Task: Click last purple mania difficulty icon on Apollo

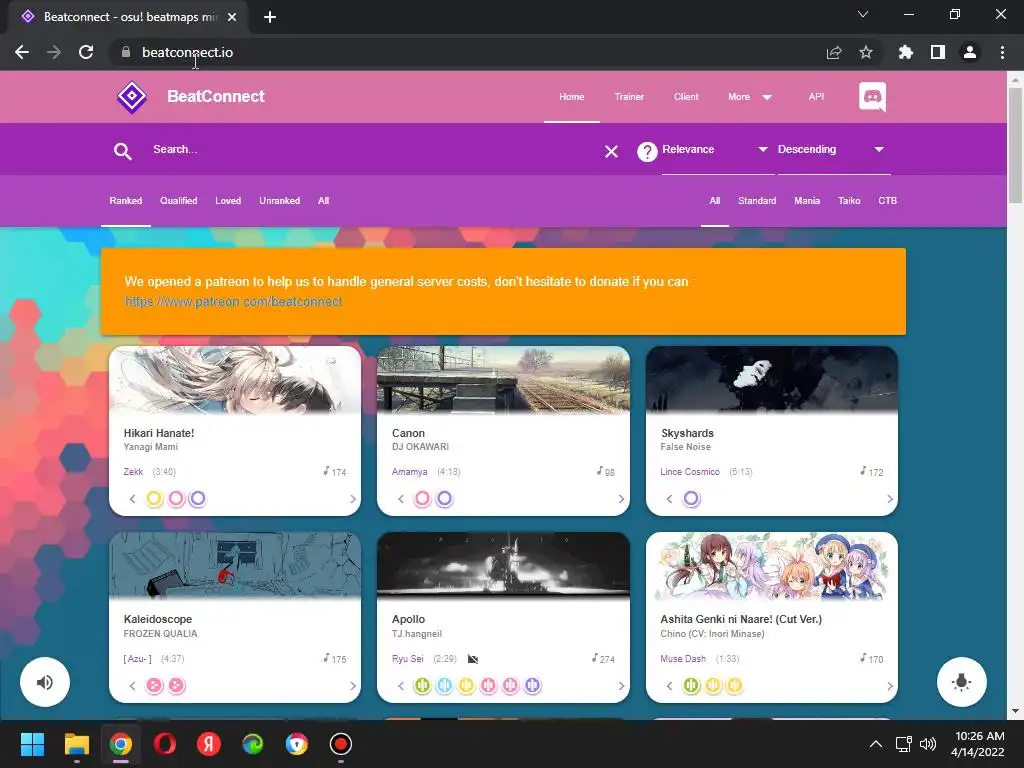Action: click(x=533, y=686)
